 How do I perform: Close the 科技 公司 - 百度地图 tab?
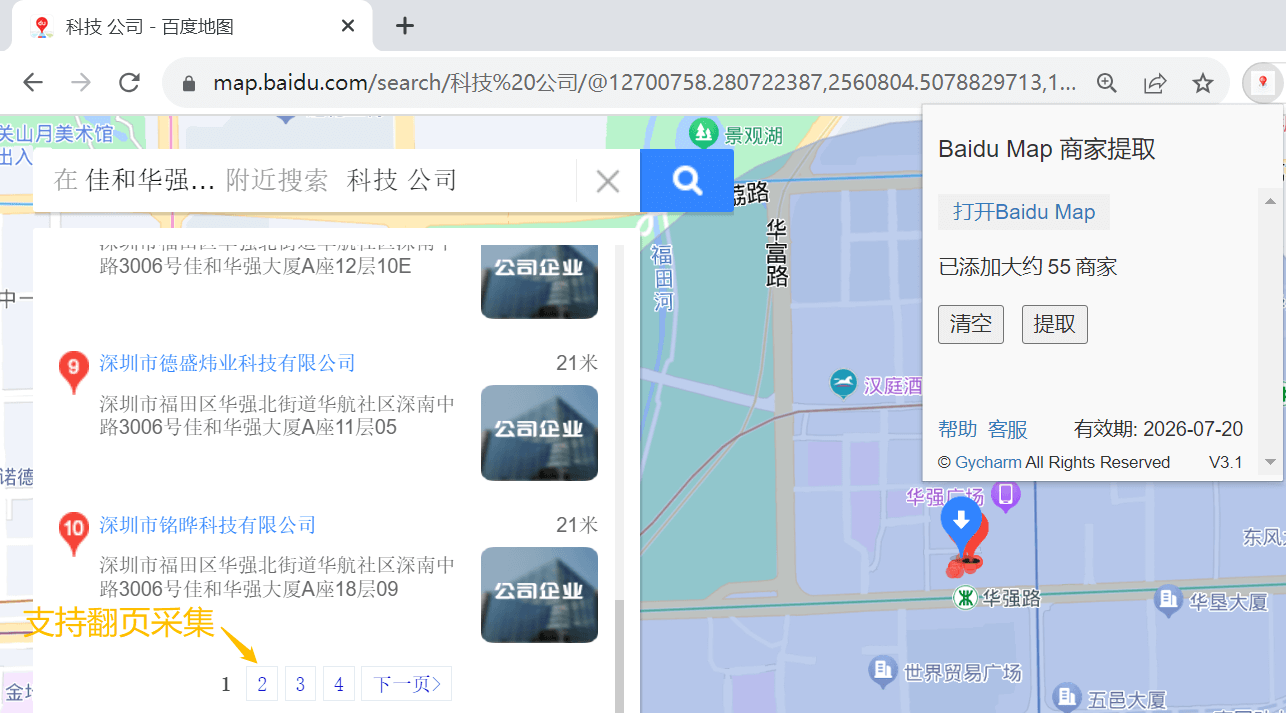coord(348,26)
